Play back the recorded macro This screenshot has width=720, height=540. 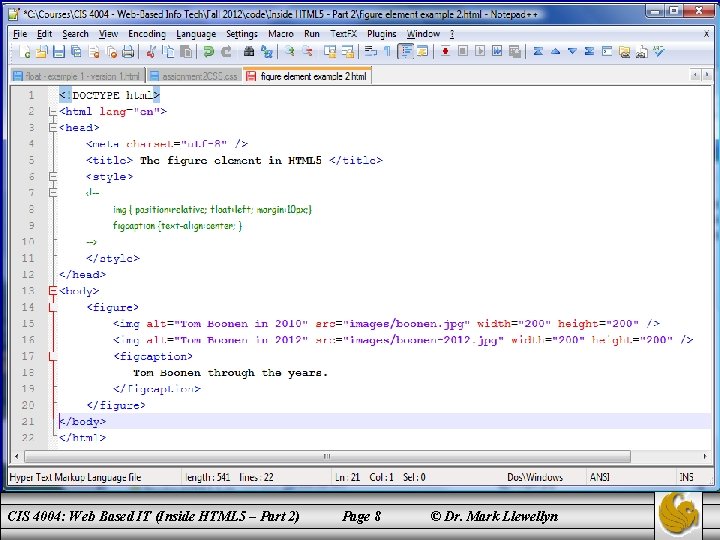[x=480, y=52]
